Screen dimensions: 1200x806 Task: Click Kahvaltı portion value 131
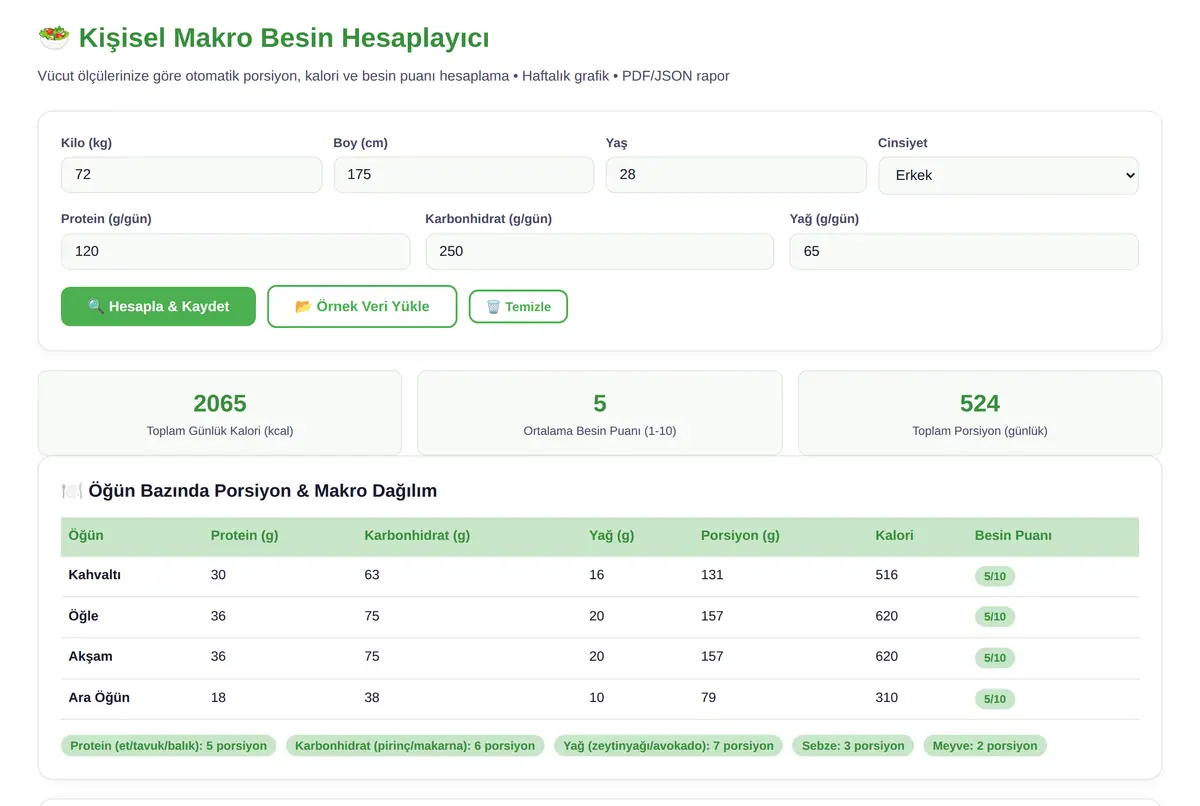coord(712,575)
